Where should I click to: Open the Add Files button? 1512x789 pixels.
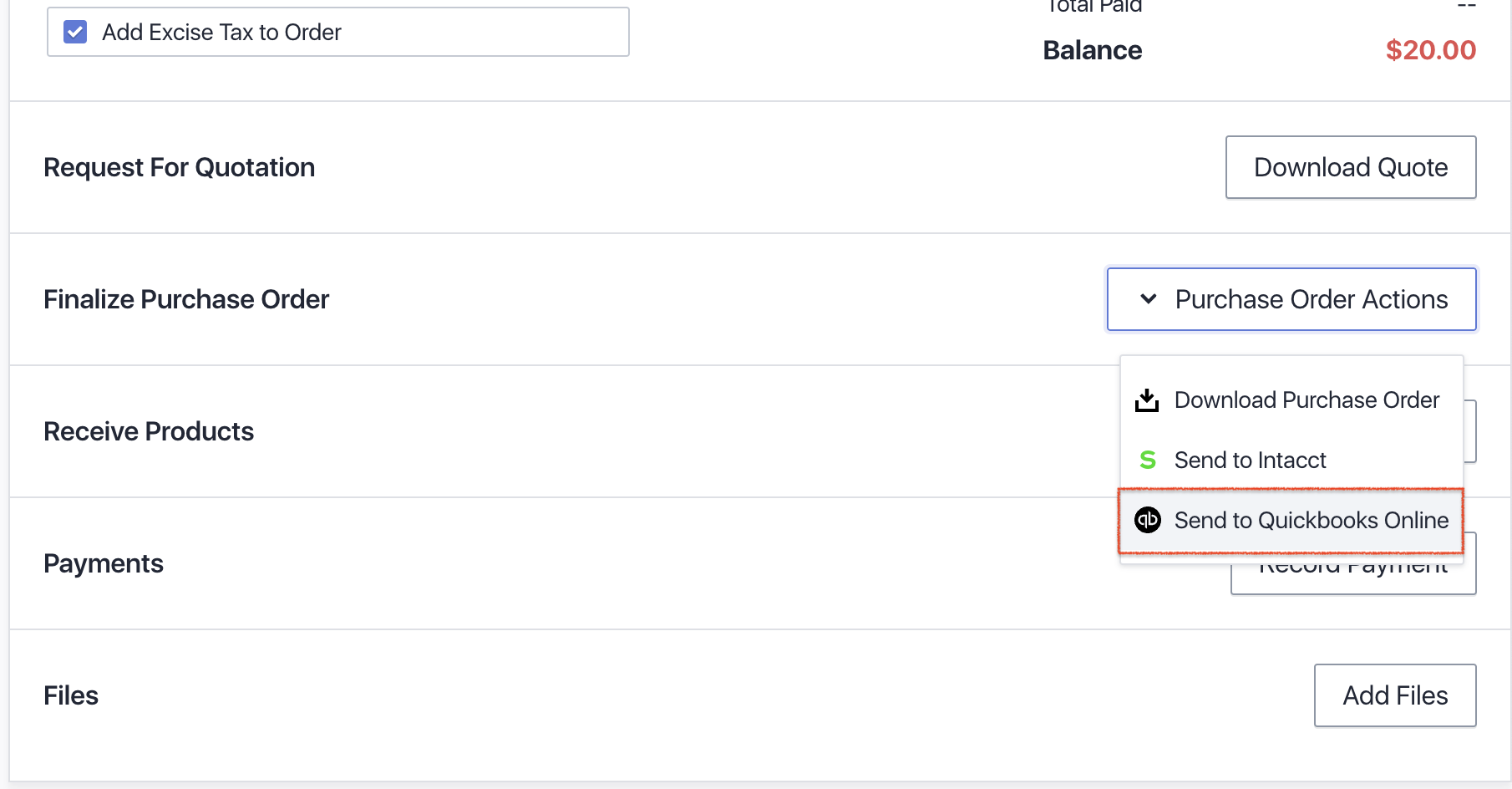[1394, 695]
